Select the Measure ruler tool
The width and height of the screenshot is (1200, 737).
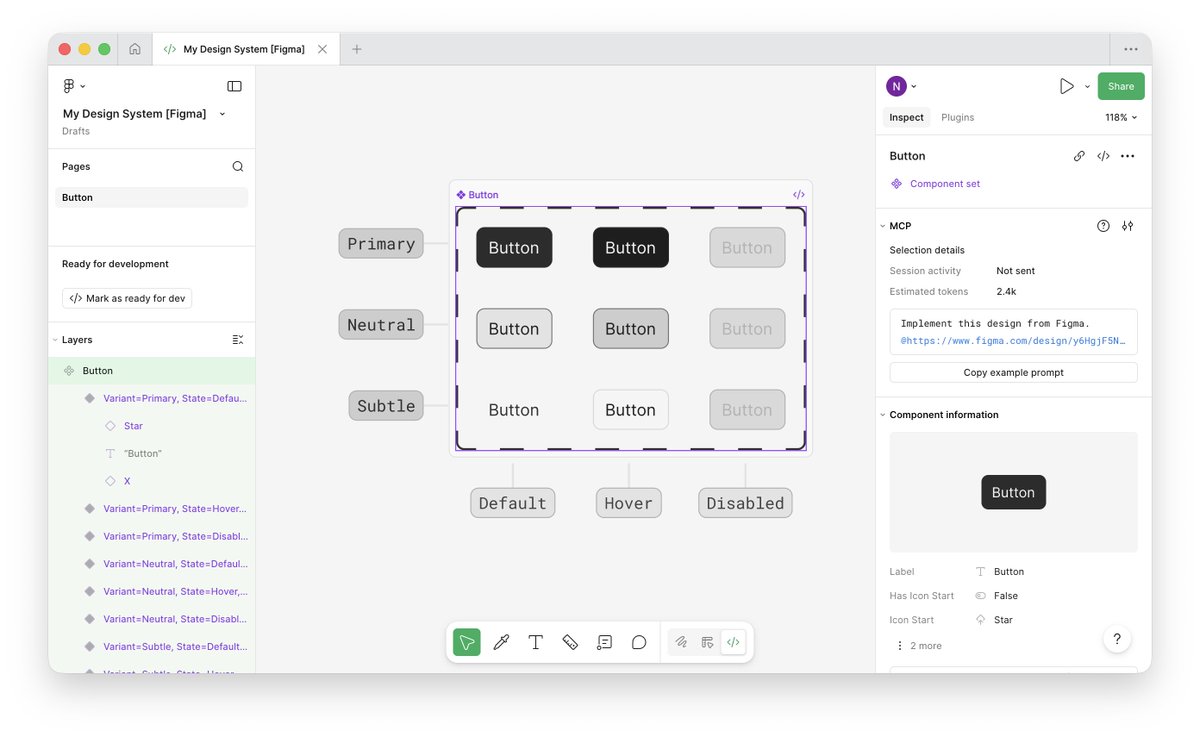coord(570,642)
